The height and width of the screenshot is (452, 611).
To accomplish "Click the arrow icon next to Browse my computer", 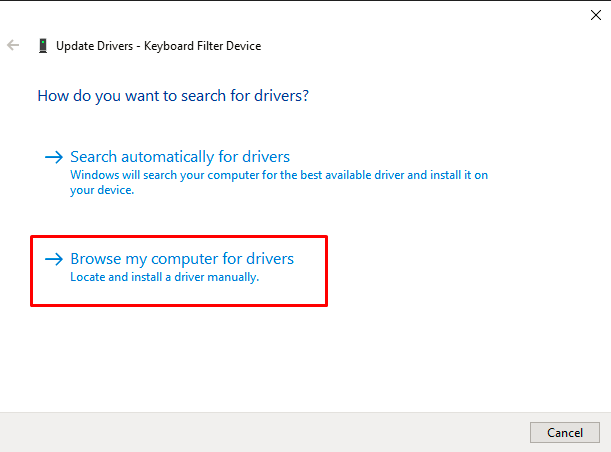I will pyautogui.click(x=54, y=259).
